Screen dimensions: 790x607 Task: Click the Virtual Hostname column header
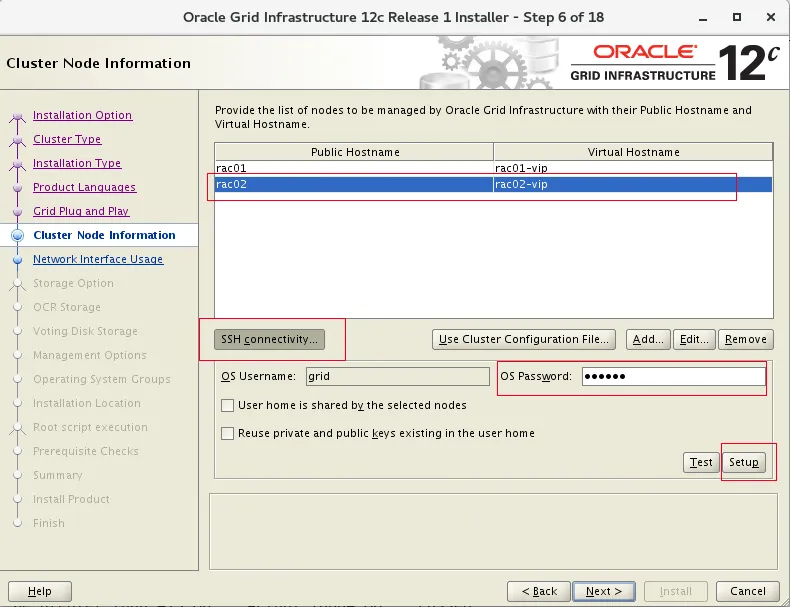point(633,152)
